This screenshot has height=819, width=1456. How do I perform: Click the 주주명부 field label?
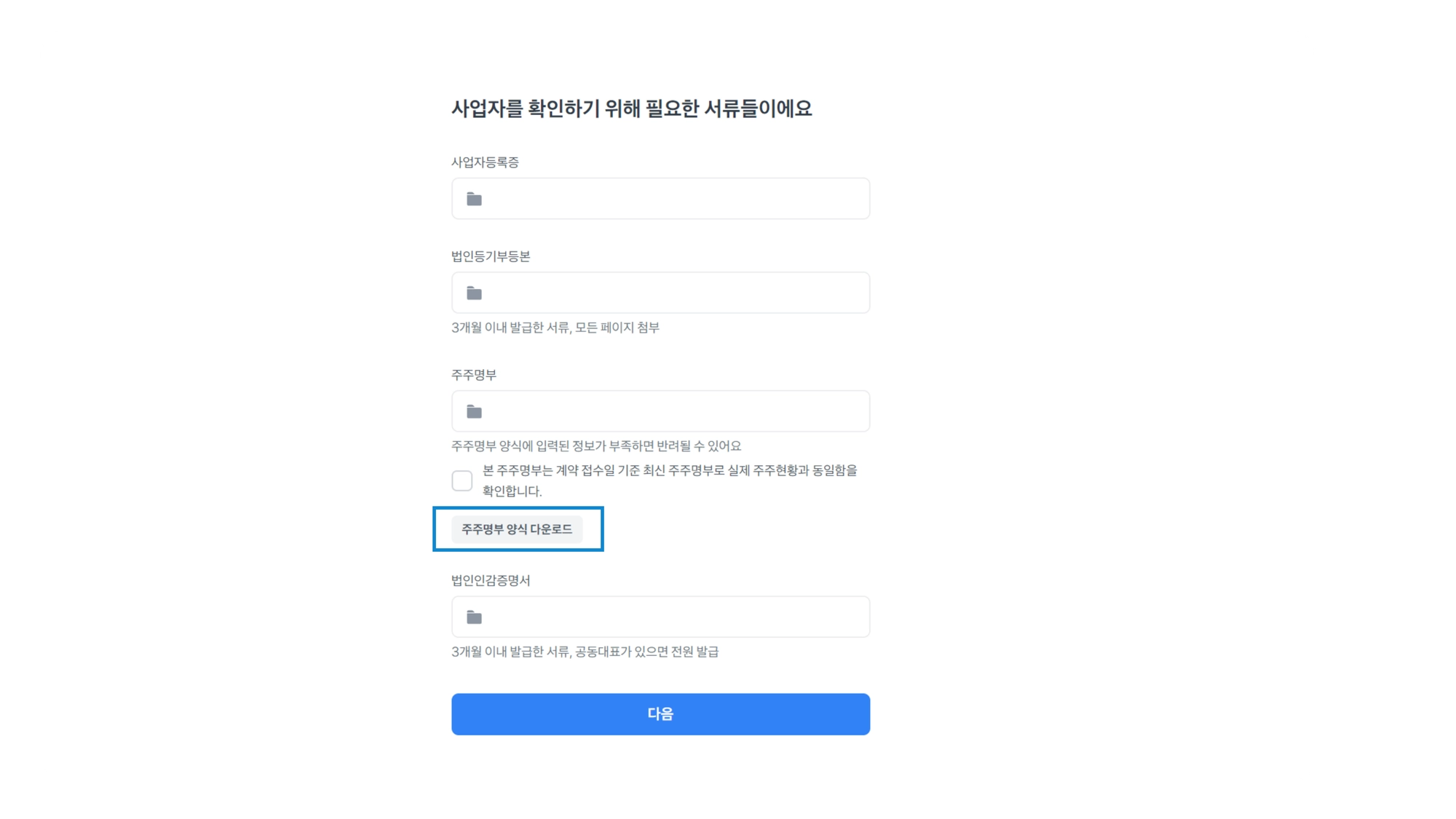[473, 375]
